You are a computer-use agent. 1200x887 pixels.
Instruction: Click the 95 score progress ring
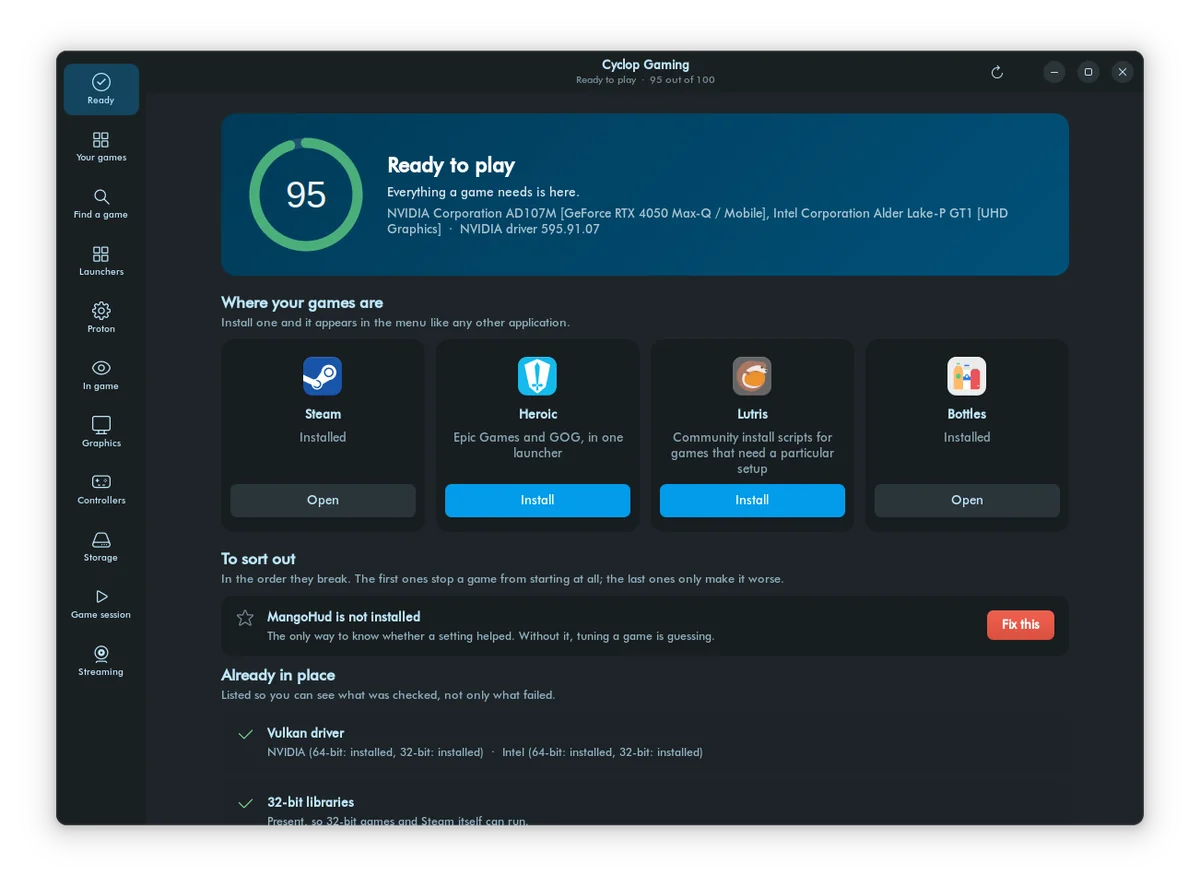tap(306, 194)
